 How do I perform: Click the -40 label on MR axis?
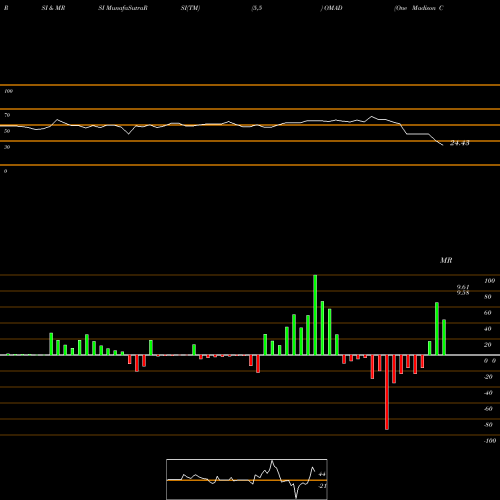pos(488,393)
